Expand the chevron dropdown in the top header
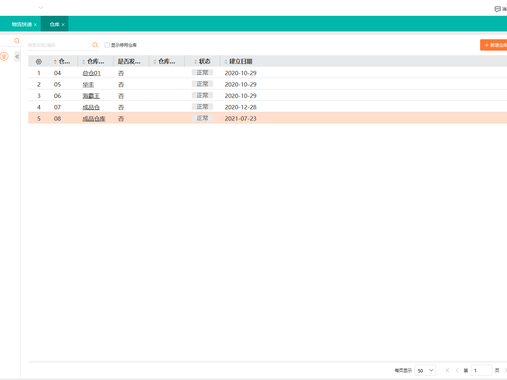Viewport: 507px width, 380px height. point(41,8)
